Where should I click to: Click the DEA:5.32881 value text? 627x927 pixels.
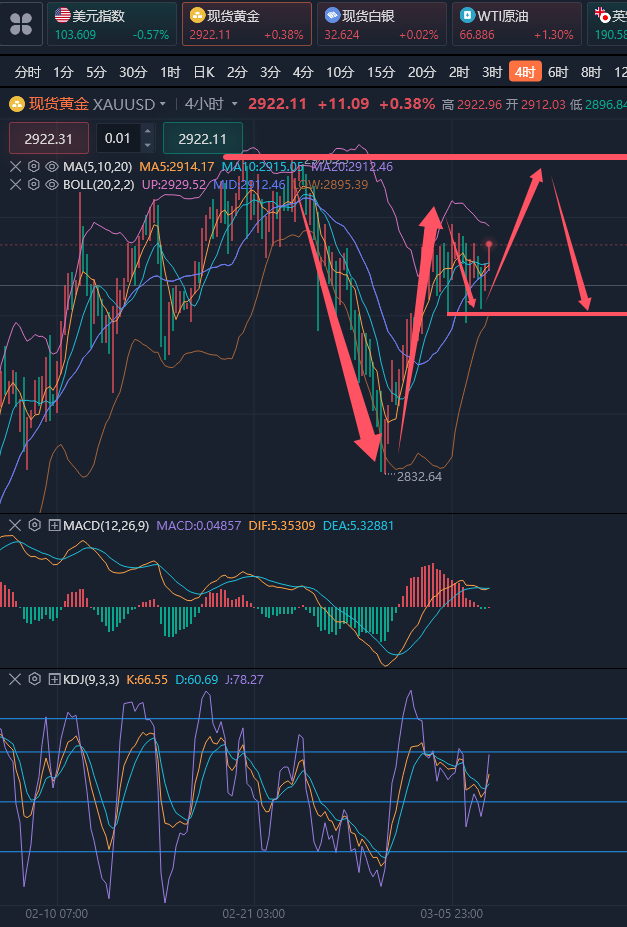click(x=358, y=526)
